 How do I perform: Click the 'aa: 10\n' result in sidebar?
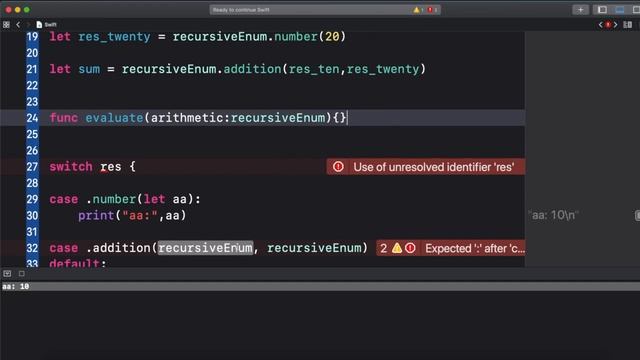pos(553,215)
